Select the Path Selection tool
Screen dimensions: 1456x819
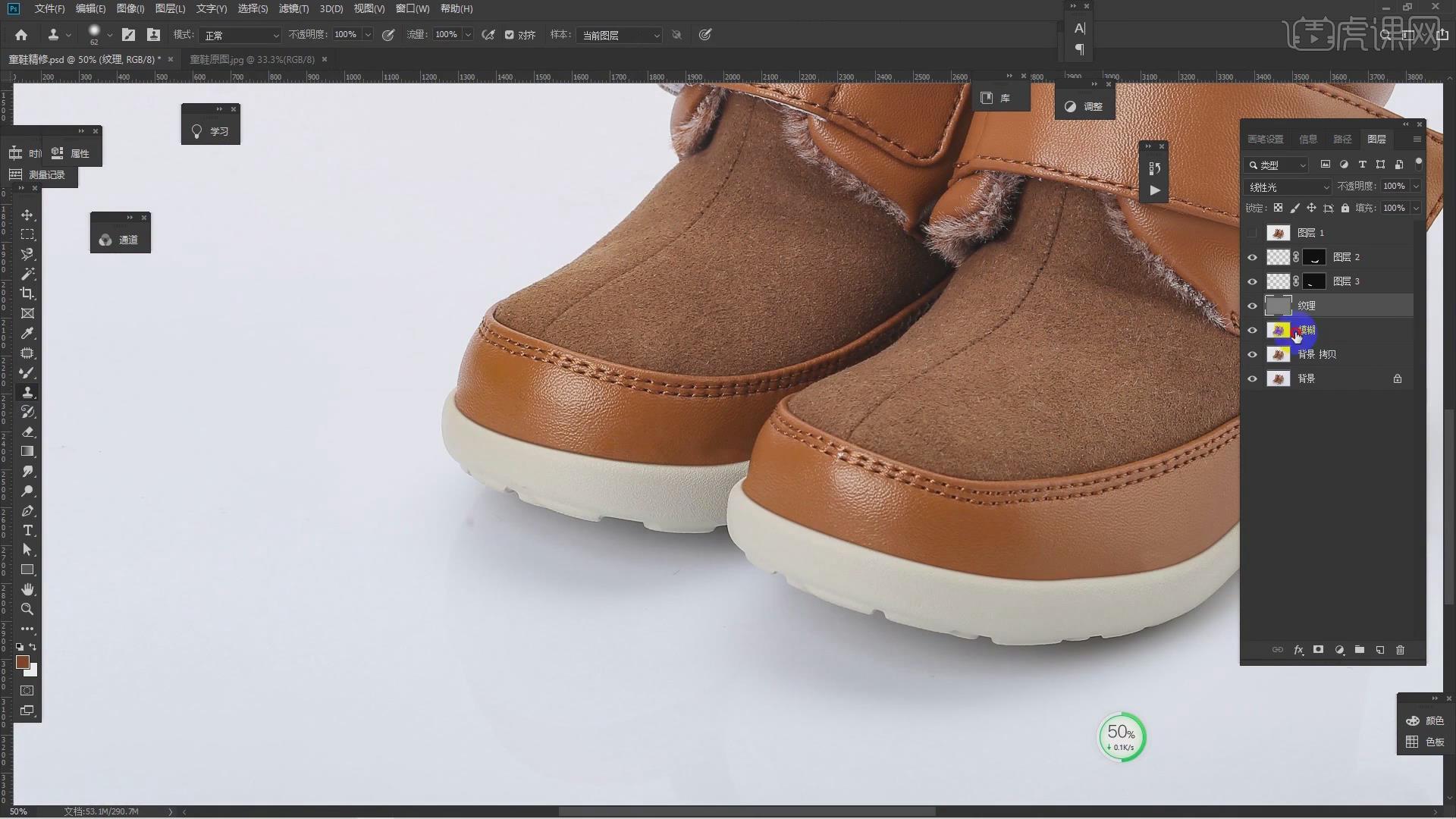point(27,550)
